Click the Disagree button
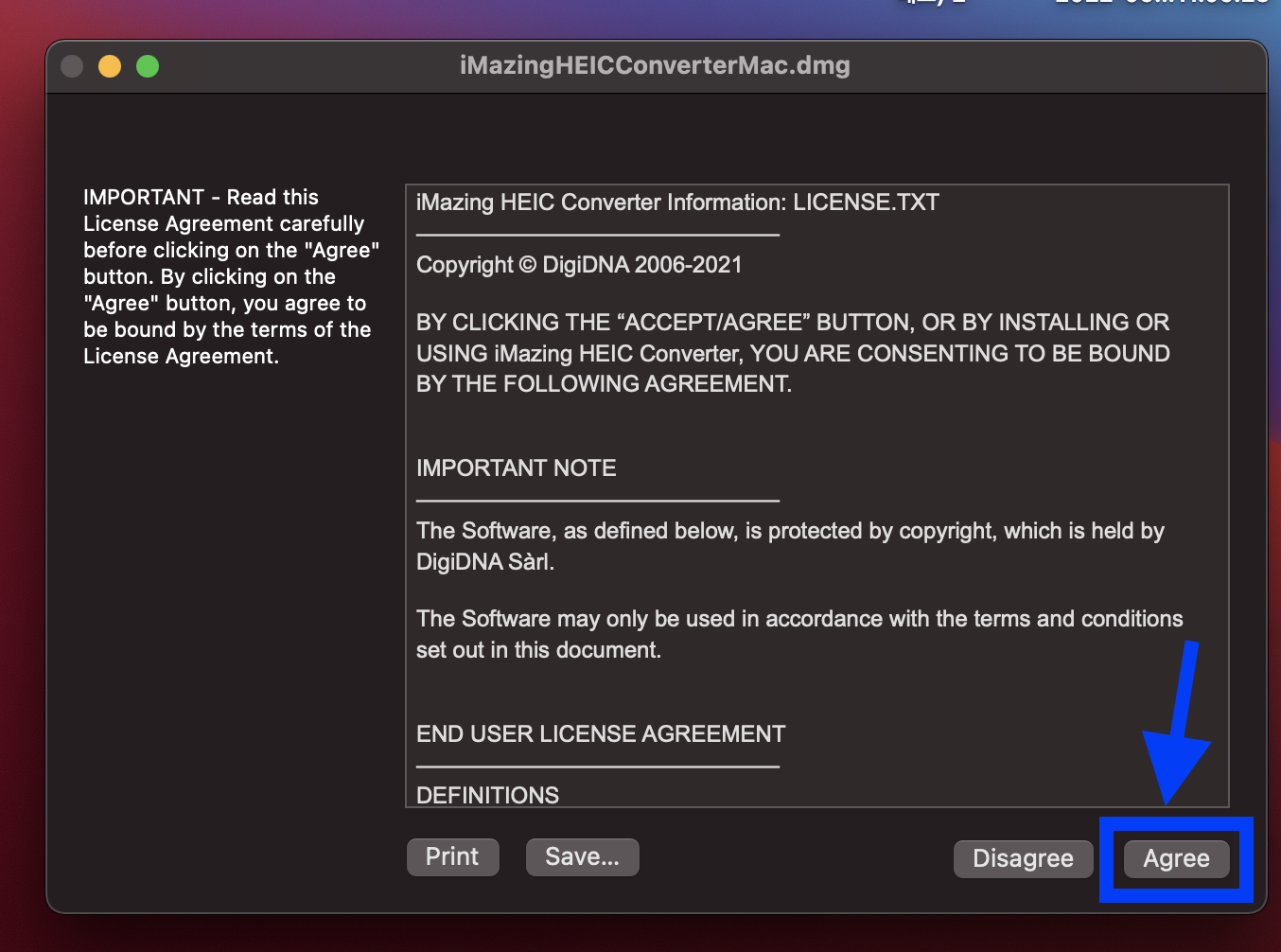Screen dimensions: 1281x952 pyautogui.click(x=1023, y=858)
